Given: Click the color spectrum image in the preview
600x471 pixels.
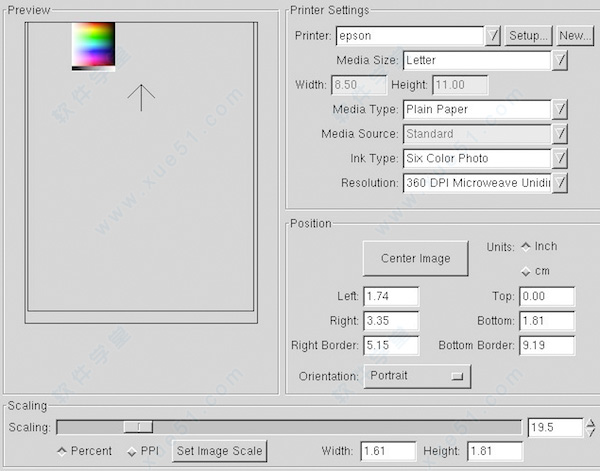Looking at the screenshot, I should [x=93, y=47].
